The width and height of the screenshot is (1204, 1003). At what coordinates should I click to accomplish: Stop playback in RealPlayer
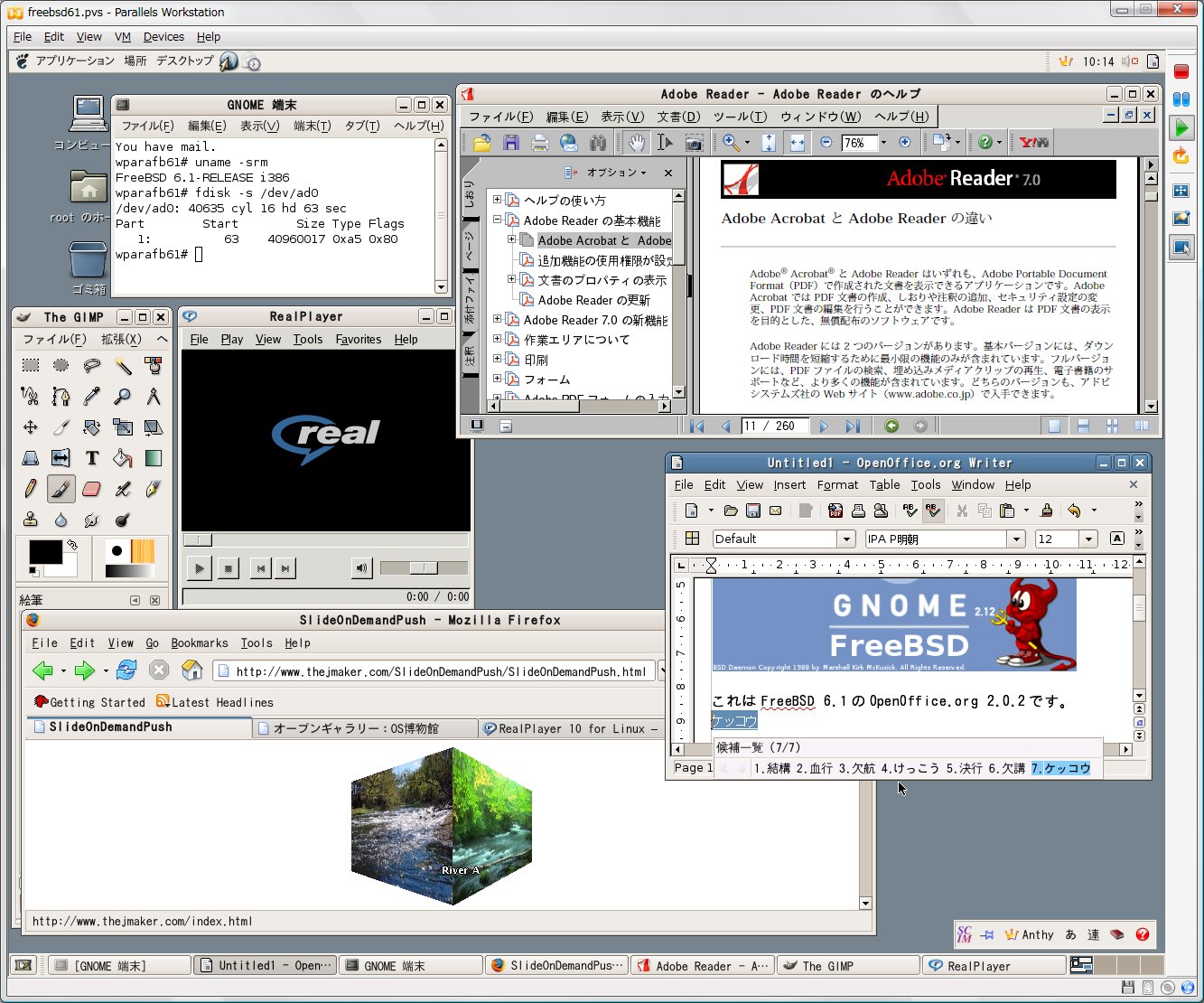(229, 568)
